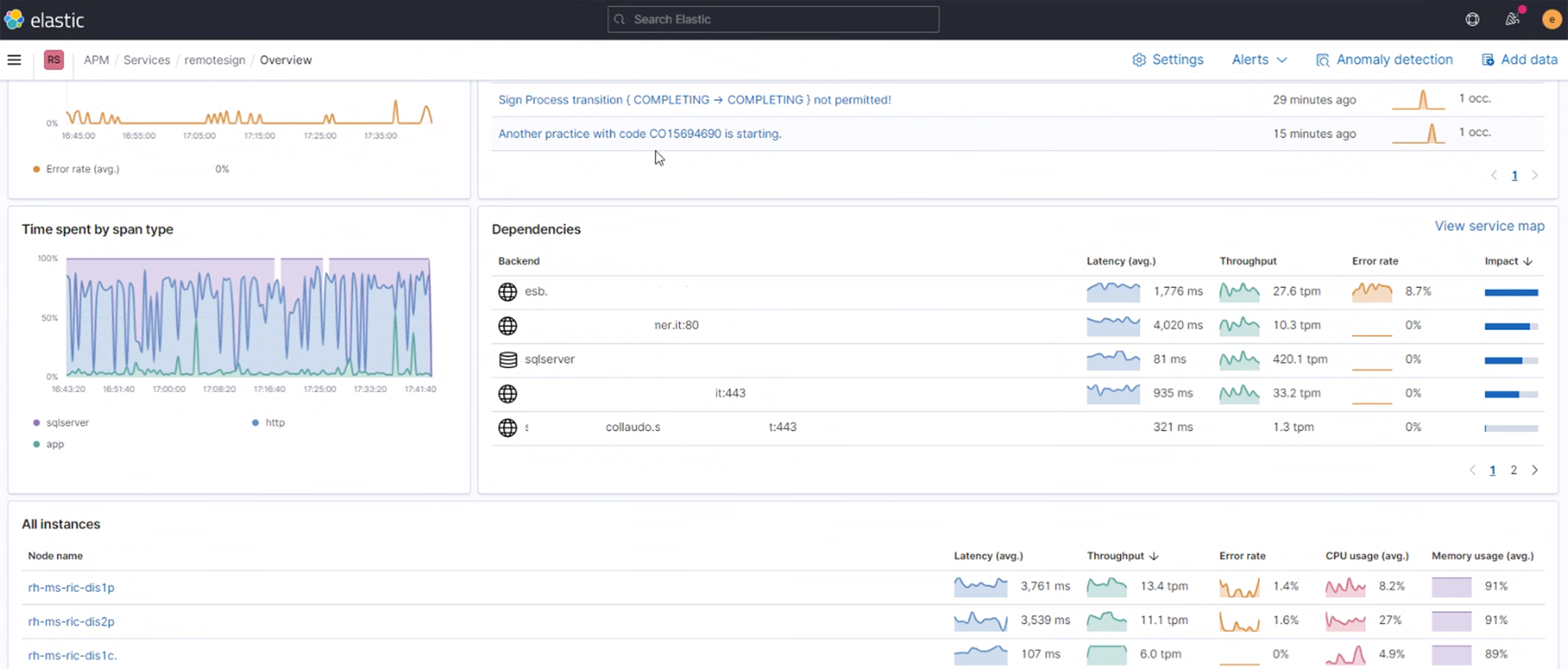Click the Elastic logo
1568x669 pixels.
pyautogui.click(x=45, y=20)
